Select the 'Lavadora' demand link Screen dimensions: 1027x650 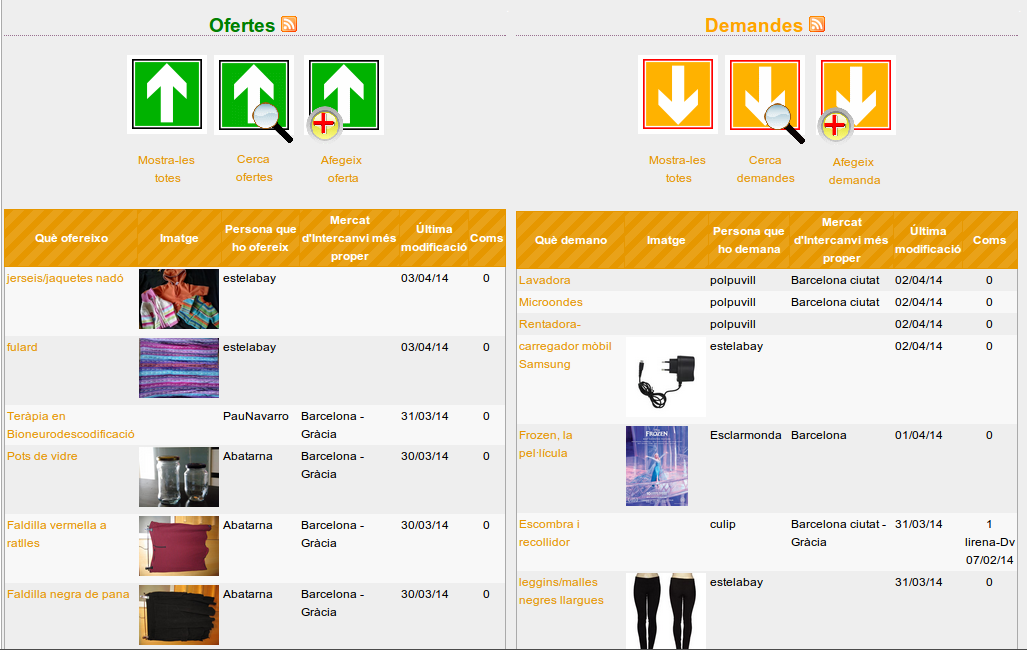(x=544, y=280)
